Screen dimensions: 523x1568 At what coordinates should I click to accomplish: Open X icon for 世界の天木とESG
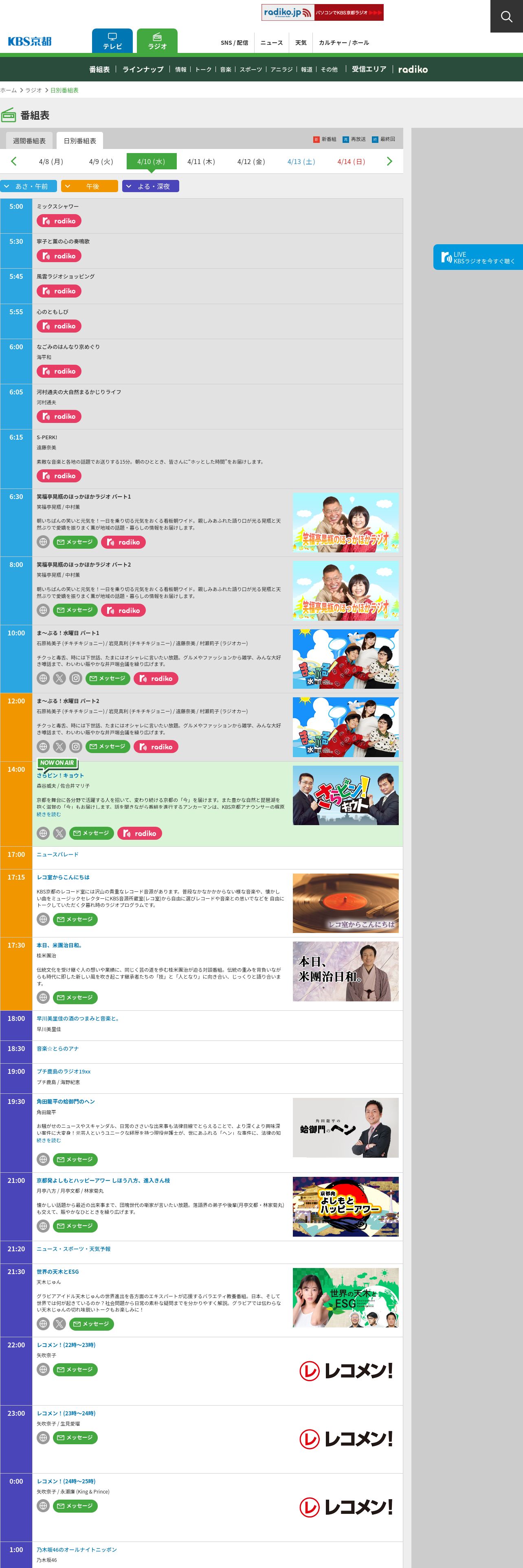pos(59,1324)
